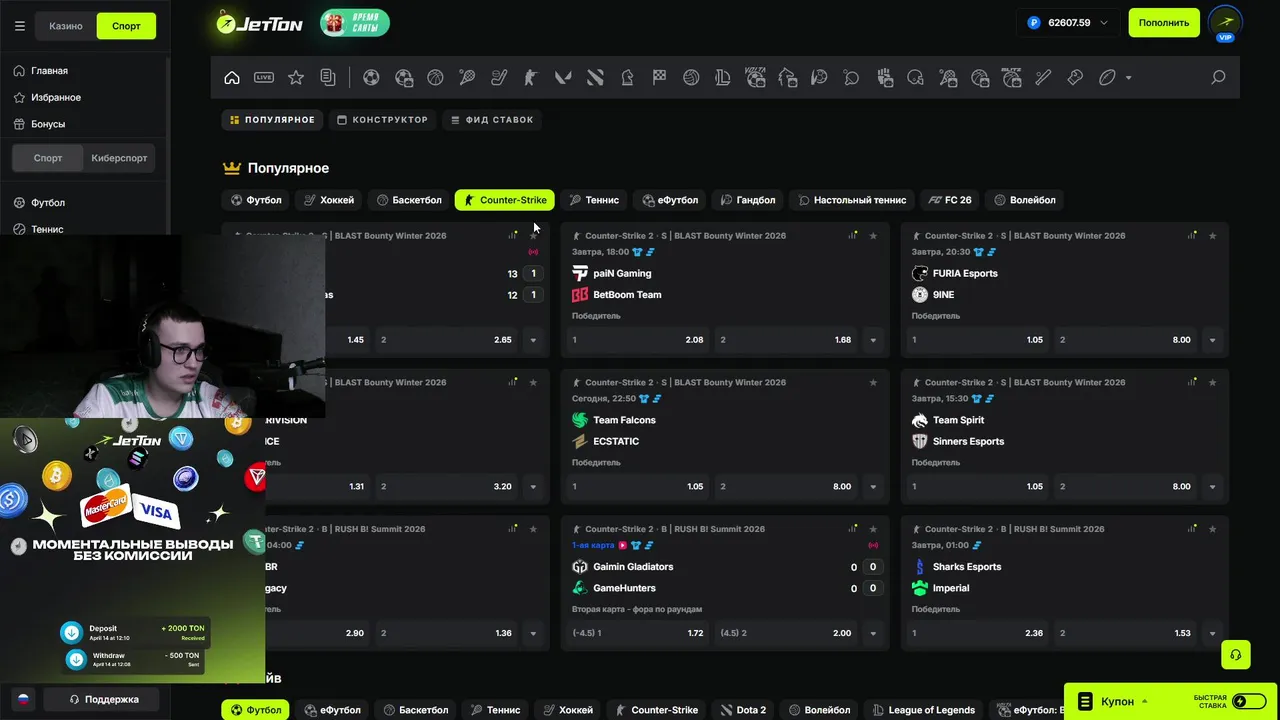
Task: Switch sidebar to Киберспорт
Action: click(x=119, y=158)
